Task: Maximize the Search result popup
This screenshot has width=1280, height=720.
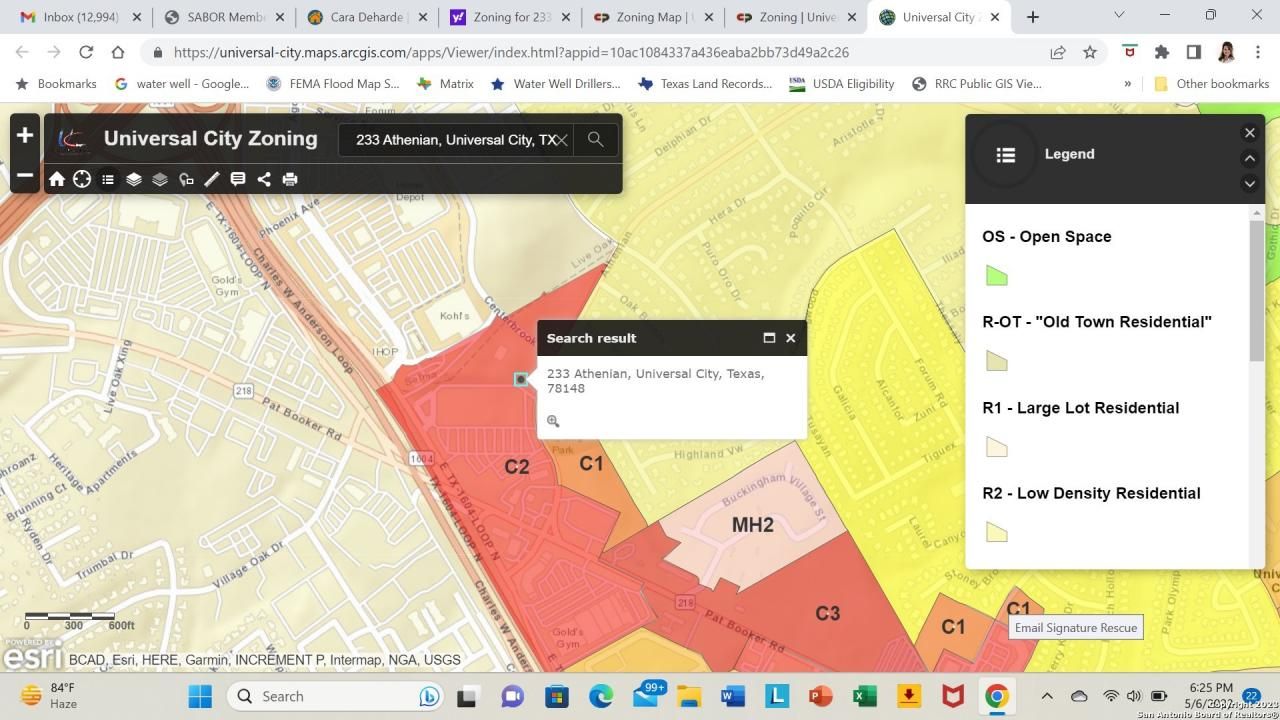Action: coord(769,338)
